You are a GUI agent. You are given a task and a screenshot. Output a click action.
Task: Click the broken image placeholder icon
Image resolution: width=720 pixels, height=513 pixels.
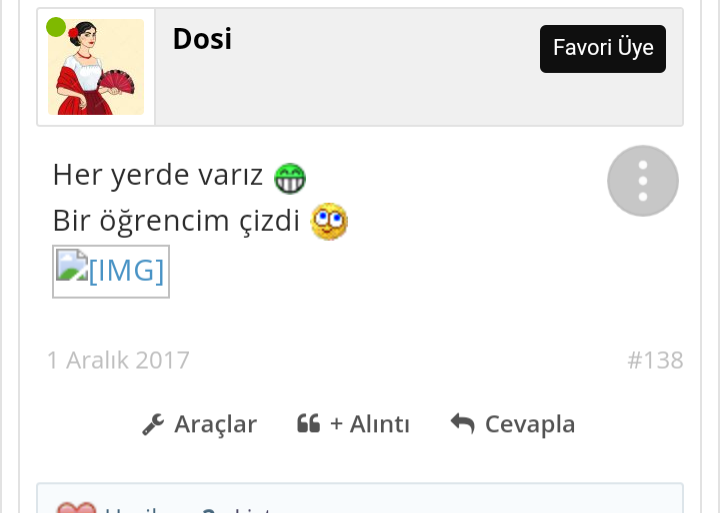pos(72,265)
